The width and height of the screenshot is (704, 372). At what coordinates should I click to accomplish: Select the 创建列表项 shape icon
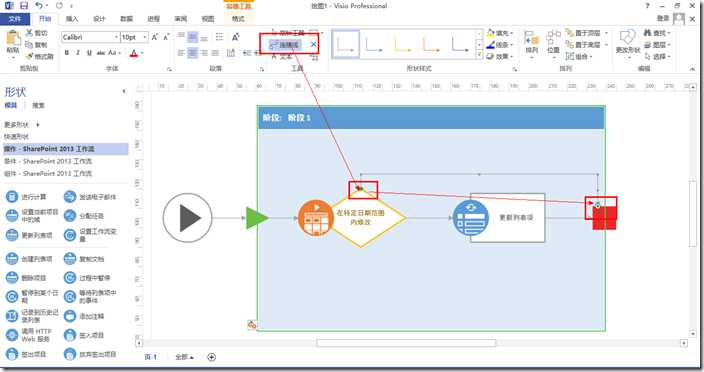pos(12,259)
